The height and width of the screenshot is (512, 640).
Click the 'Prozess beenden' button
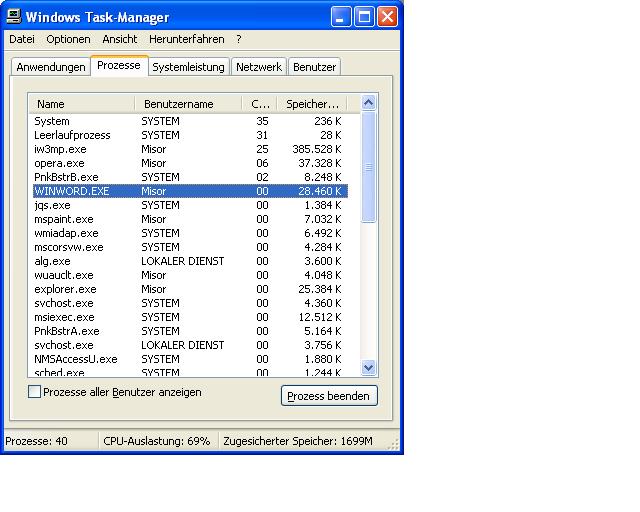tap(329, 396)
